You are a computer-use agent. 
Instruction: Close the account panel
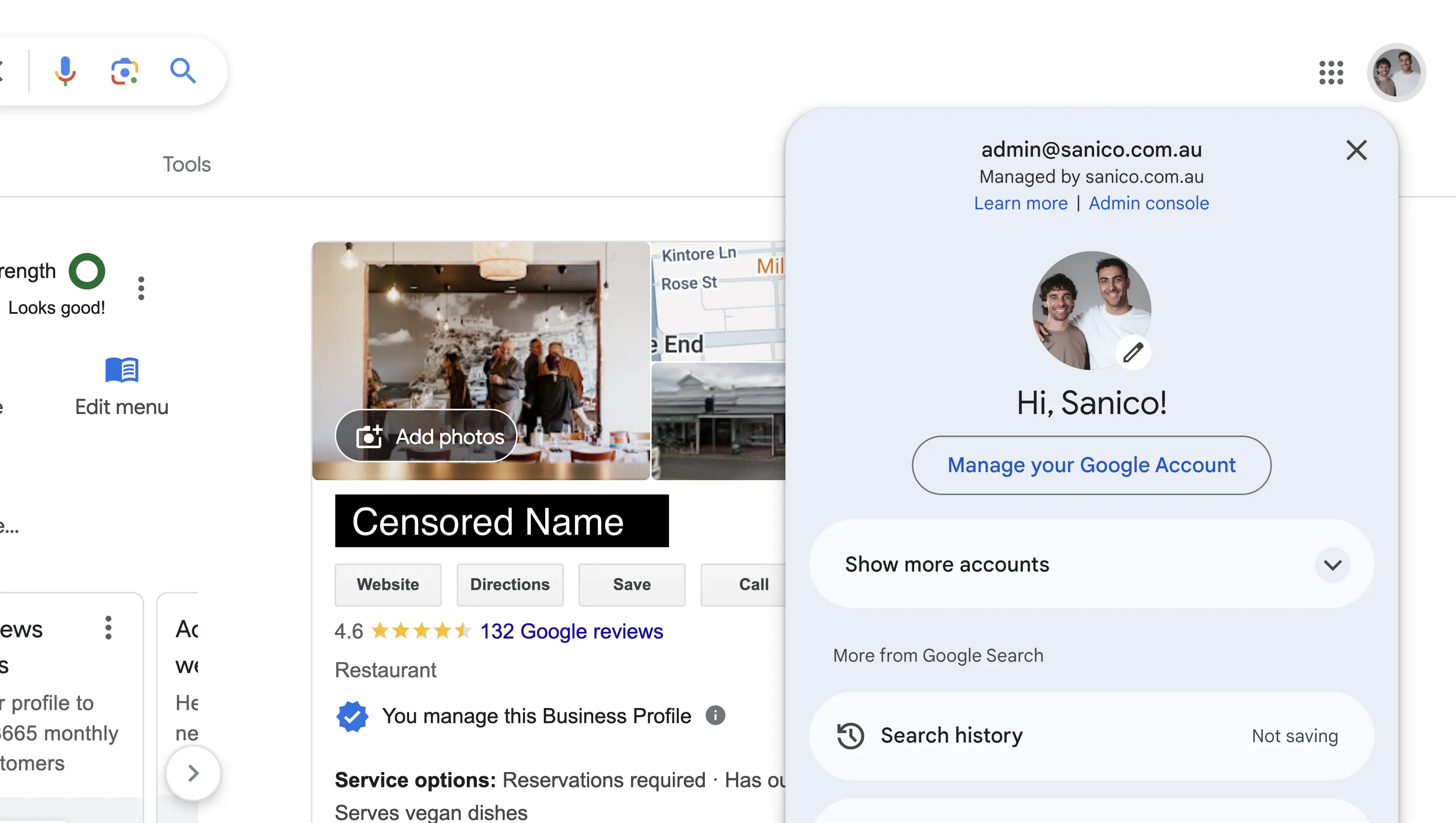(1356, 150)
